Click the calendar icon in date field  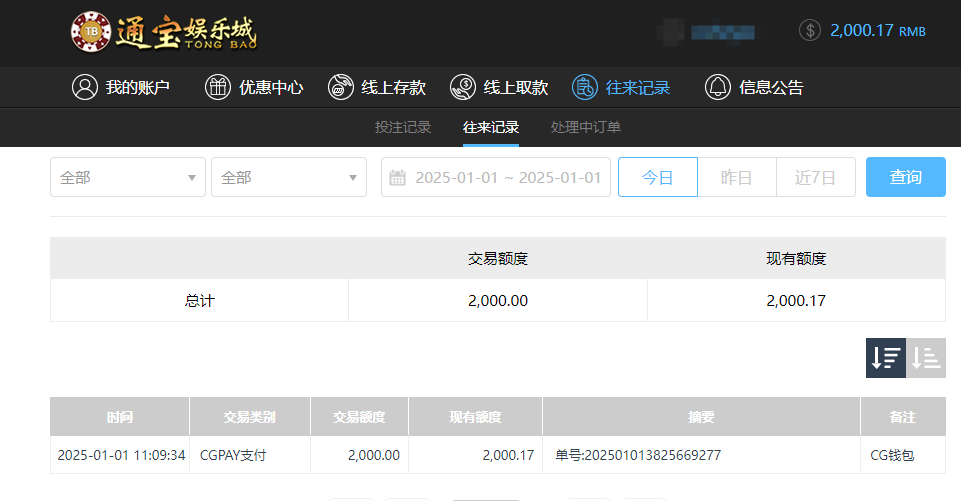(398, 178)
